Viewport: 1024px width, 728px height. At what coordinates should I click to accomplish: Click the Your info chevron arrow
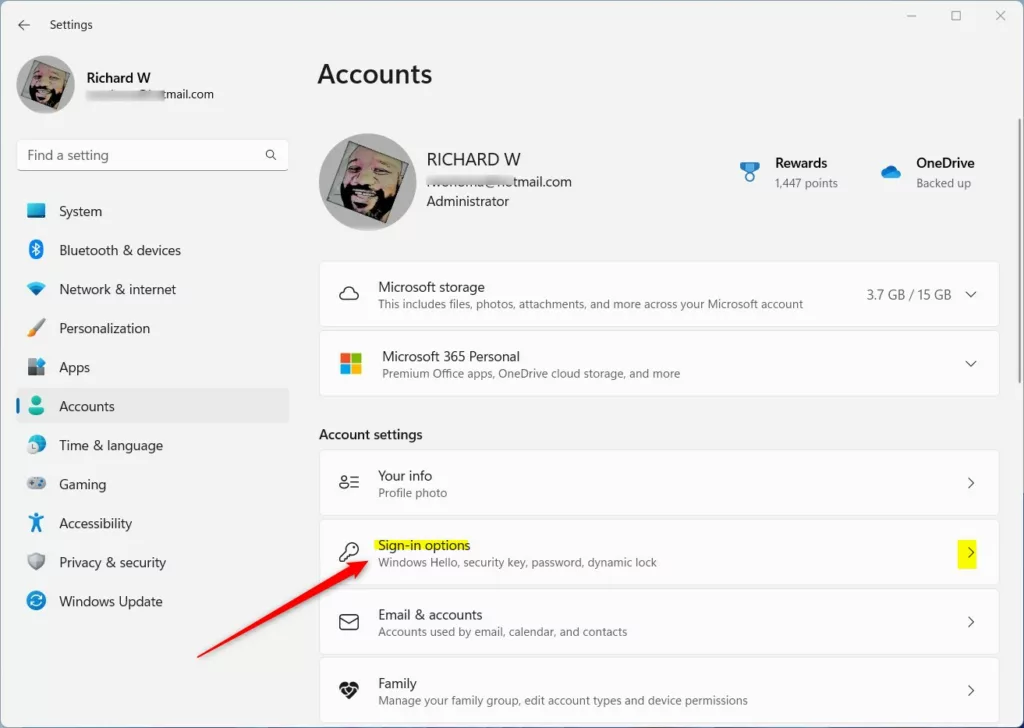click(970, 483)
